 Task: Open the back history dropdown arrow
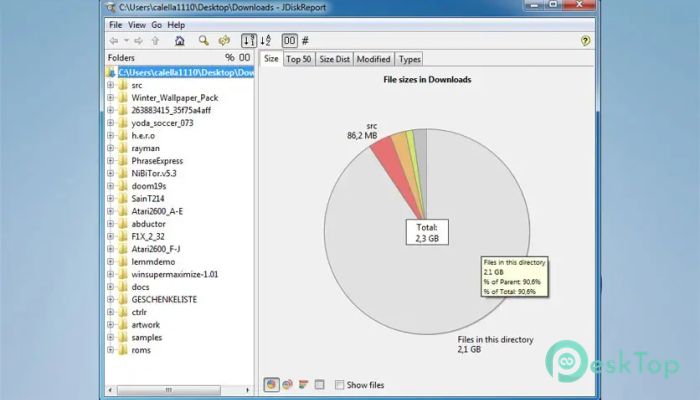point(126,41)
